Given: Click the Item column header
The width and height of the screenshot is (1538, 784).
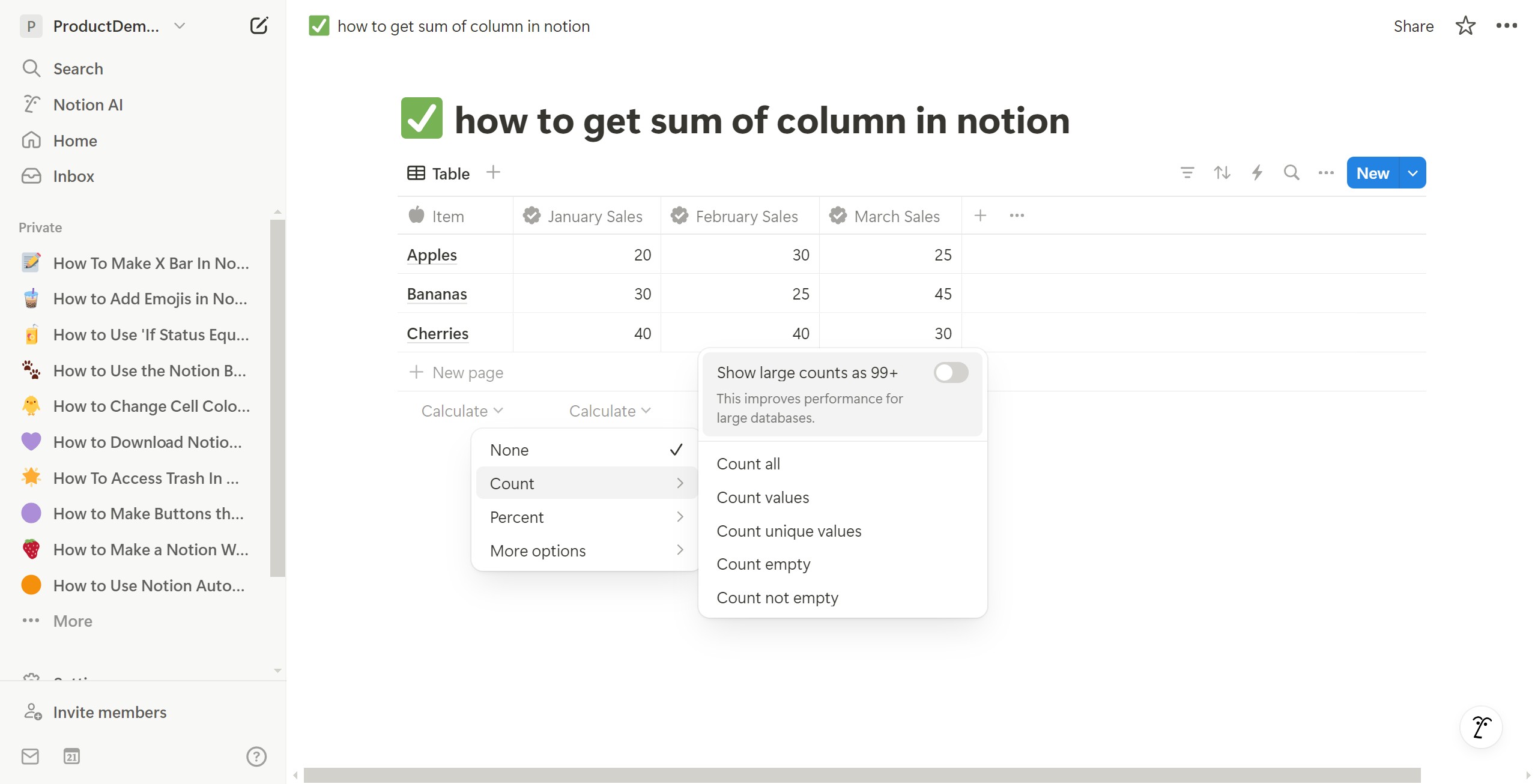Looking at the screenshot, I should tap(455, 216).
